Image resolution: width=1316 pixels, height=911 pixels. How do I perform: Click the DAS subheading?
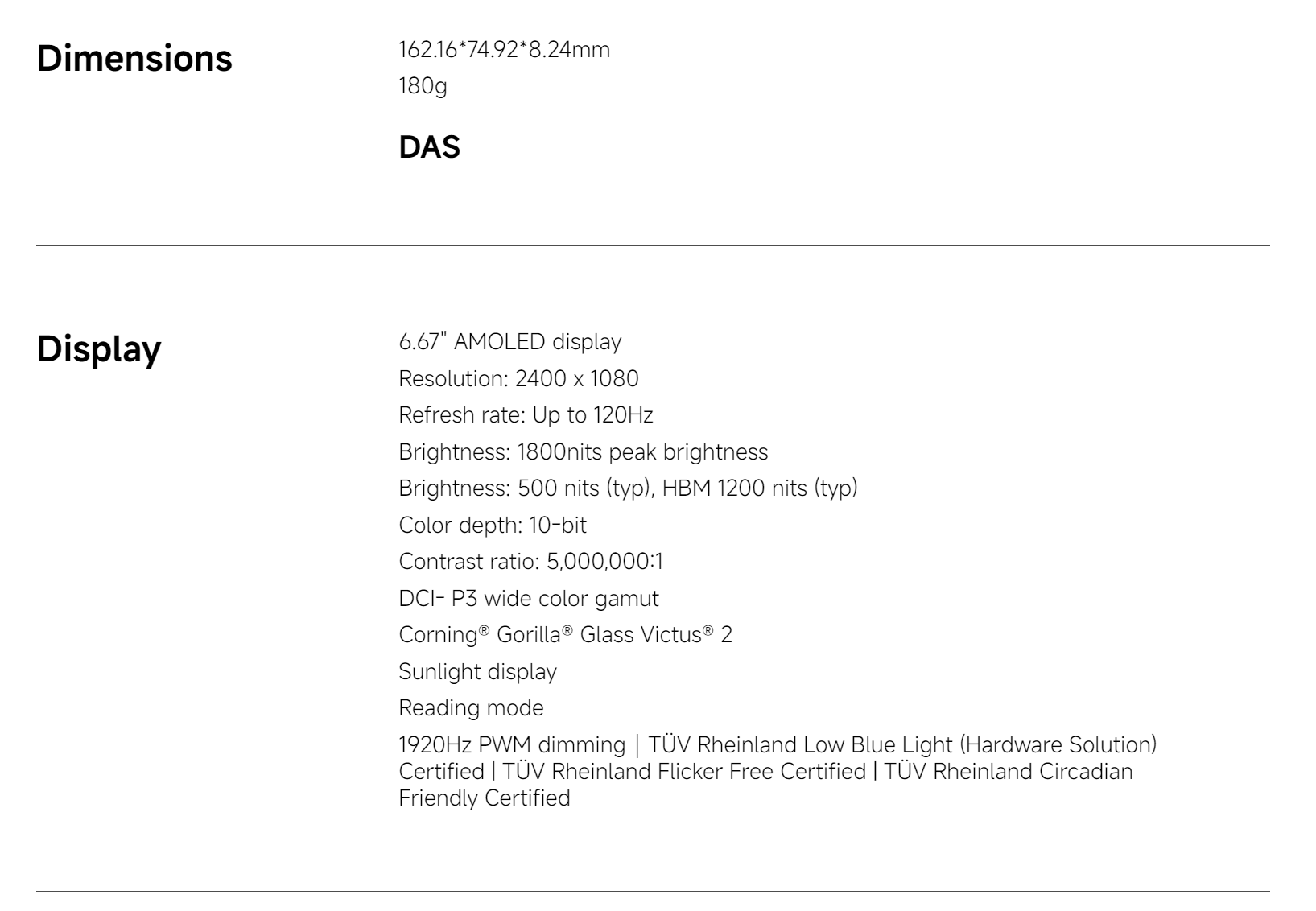(x=429, y=147)
